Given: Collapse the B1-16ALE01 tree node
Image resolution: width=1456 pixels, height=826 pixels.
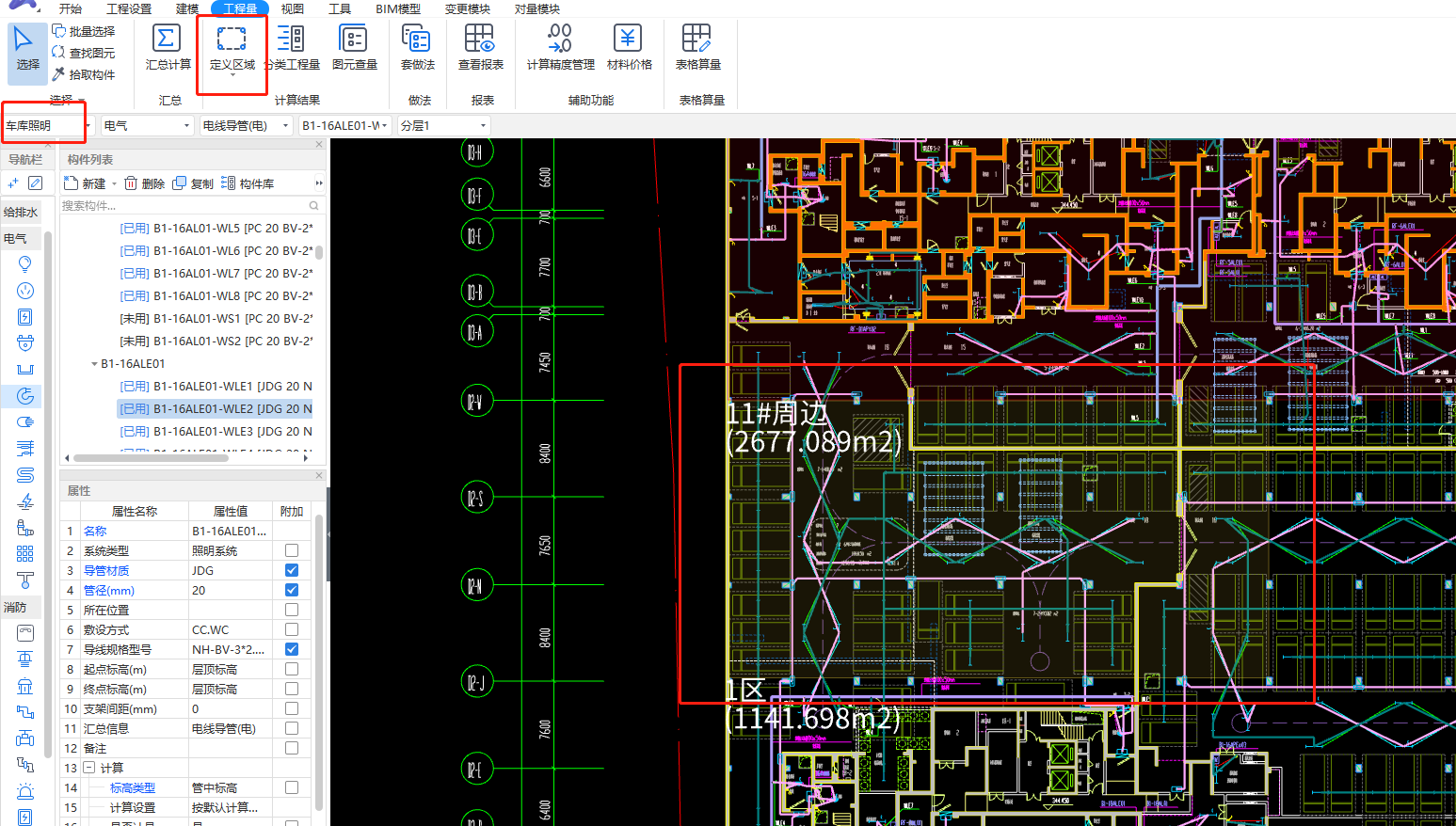Looking at the screenshot, I should (94, 364).
